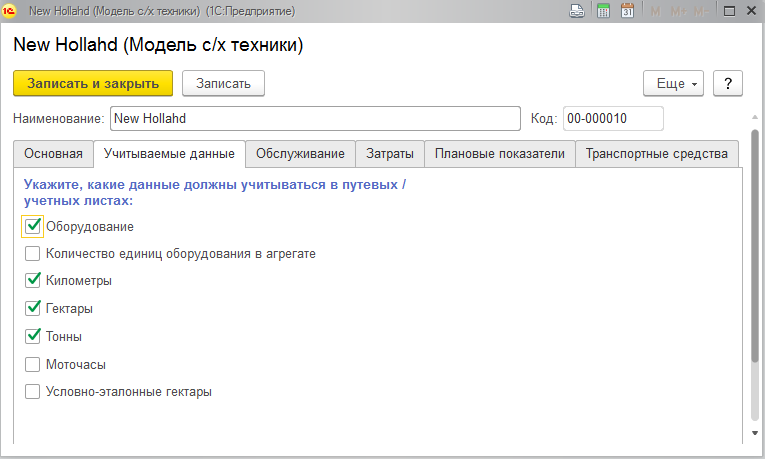Viewport: 765px width, 459px height.
Task: Maximize the New Hollahd window
Action: point(729,11)
